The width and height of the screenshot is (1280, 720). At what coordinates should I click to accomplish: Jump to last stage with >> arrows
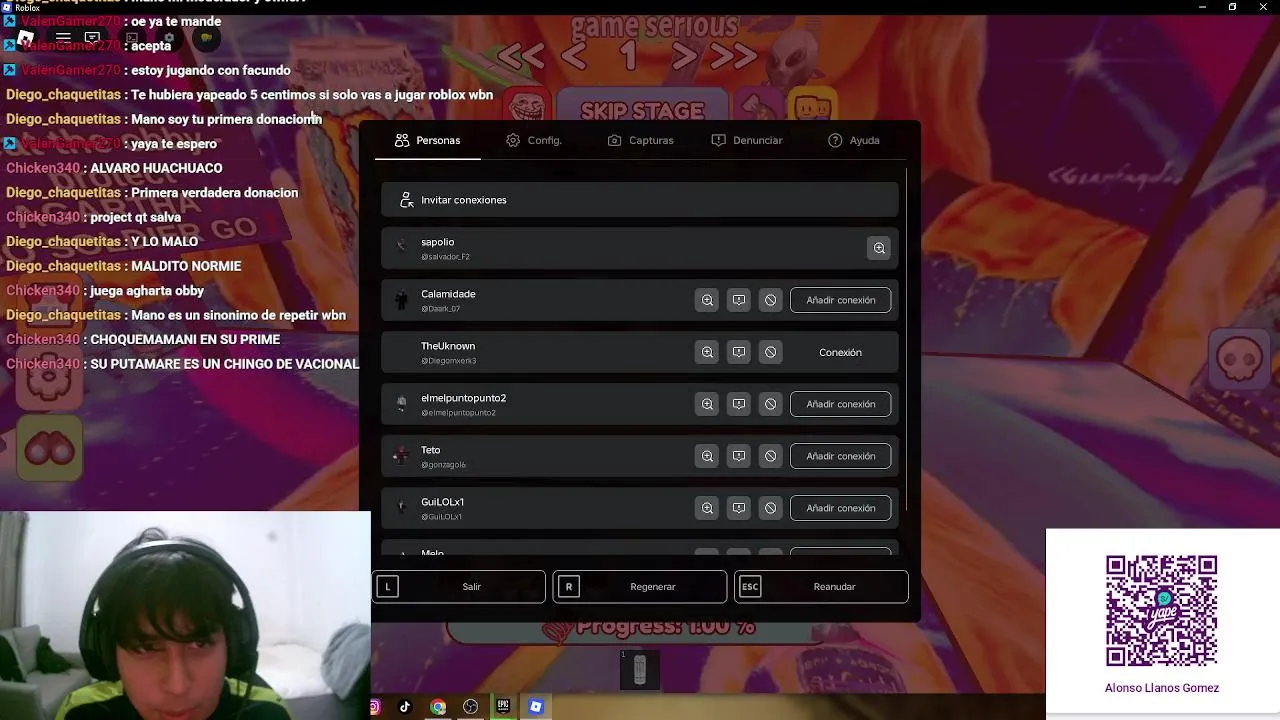[735, 57]
